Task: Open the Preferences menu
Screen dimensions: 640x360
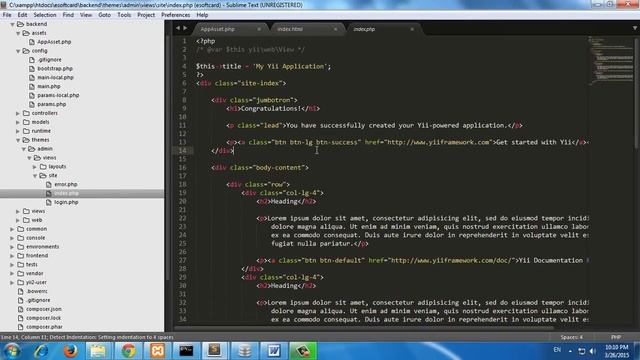Action: point(176,15)
